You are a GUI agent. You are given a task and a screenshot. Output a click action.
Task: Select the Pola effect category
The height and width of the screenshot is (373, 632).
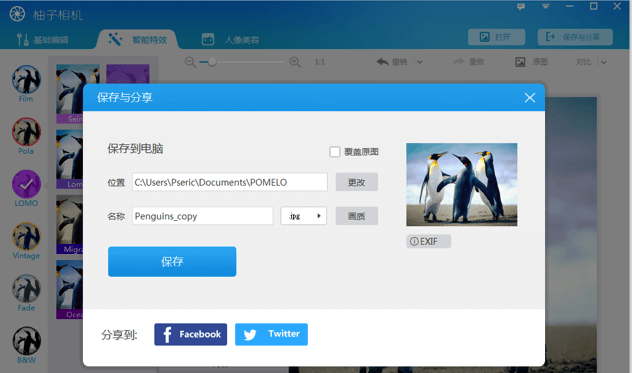(x=26, y=136)
